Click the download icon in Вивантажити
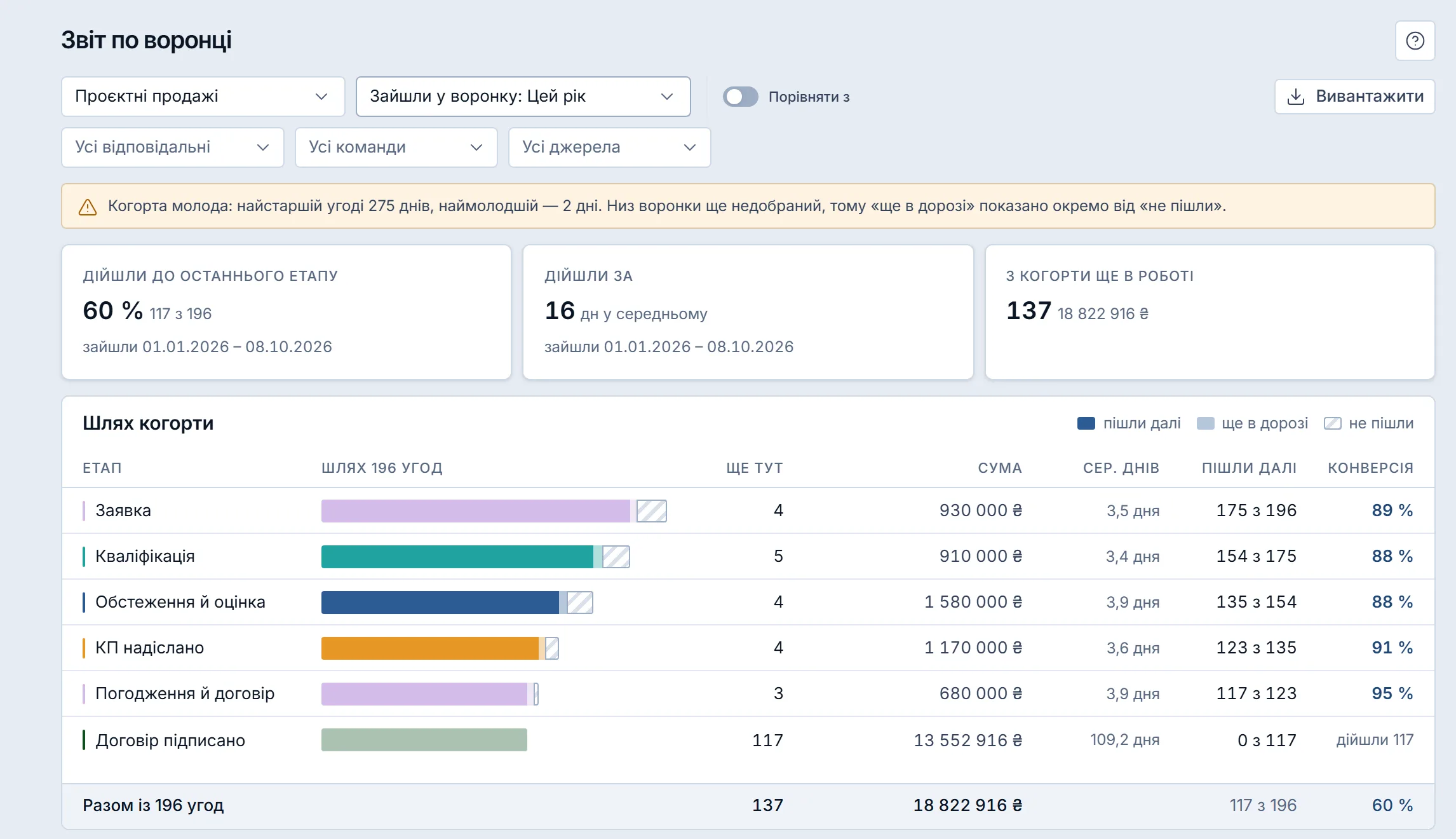Screen dimensions: 1456x839 [x=1296, y=97]
